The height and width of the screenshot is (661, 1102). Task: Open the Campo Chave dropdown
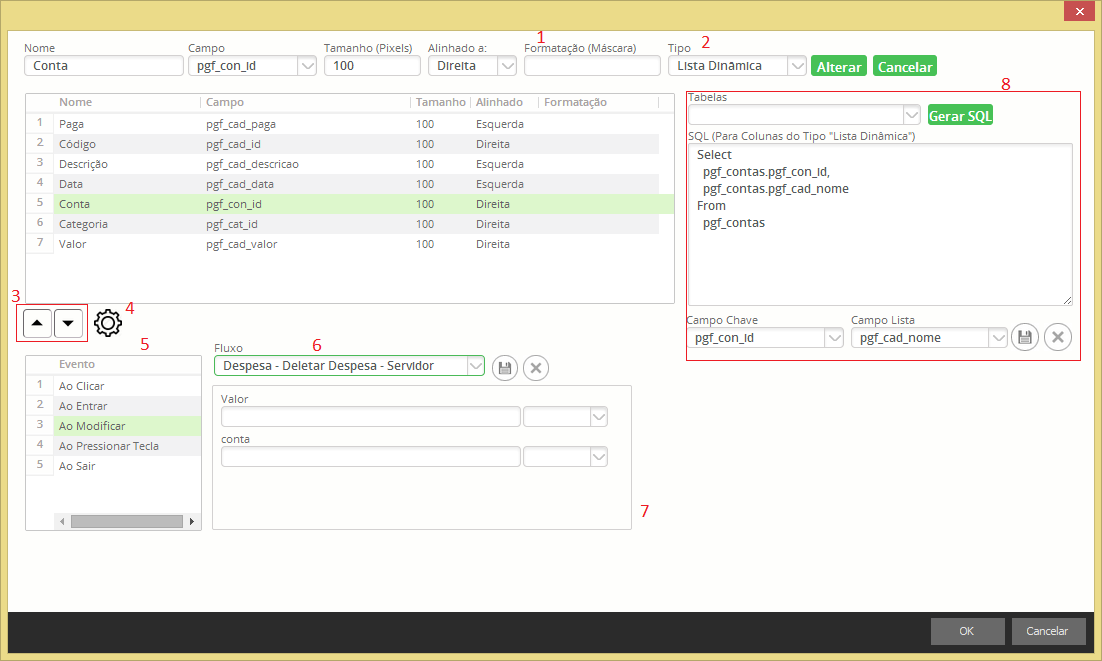[833, 338]
